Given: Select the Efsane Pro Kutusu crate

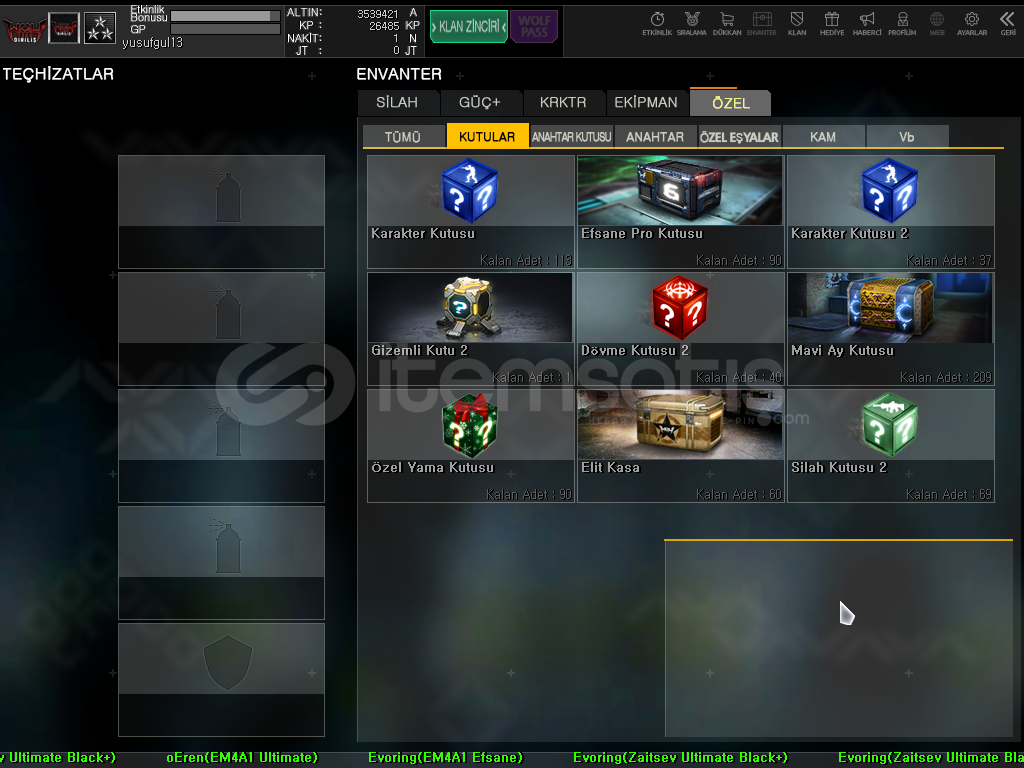Looking at the screenshot, I should pyautogui.click(x=680, y=212).
